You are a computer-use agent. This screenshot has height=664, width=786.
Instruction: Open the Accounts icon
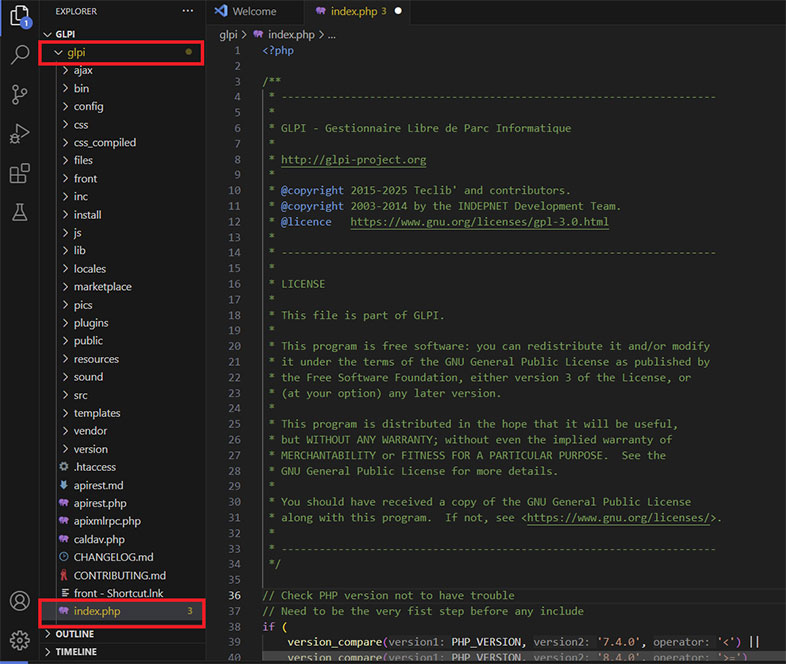point(19,601)
